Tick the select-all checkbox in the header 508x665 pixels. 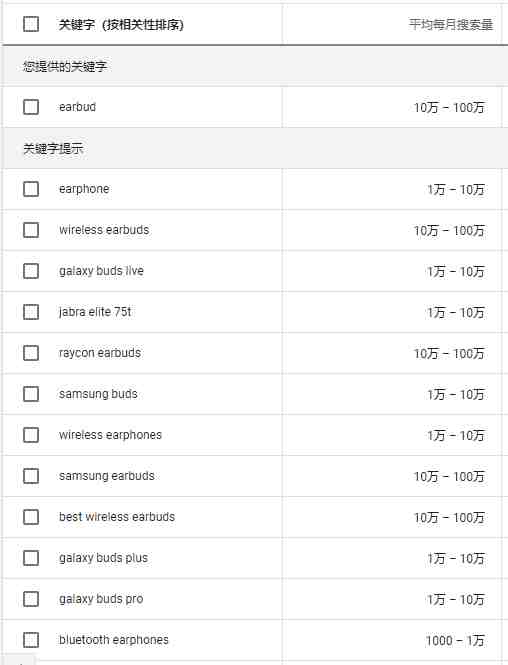click(31, 24)
